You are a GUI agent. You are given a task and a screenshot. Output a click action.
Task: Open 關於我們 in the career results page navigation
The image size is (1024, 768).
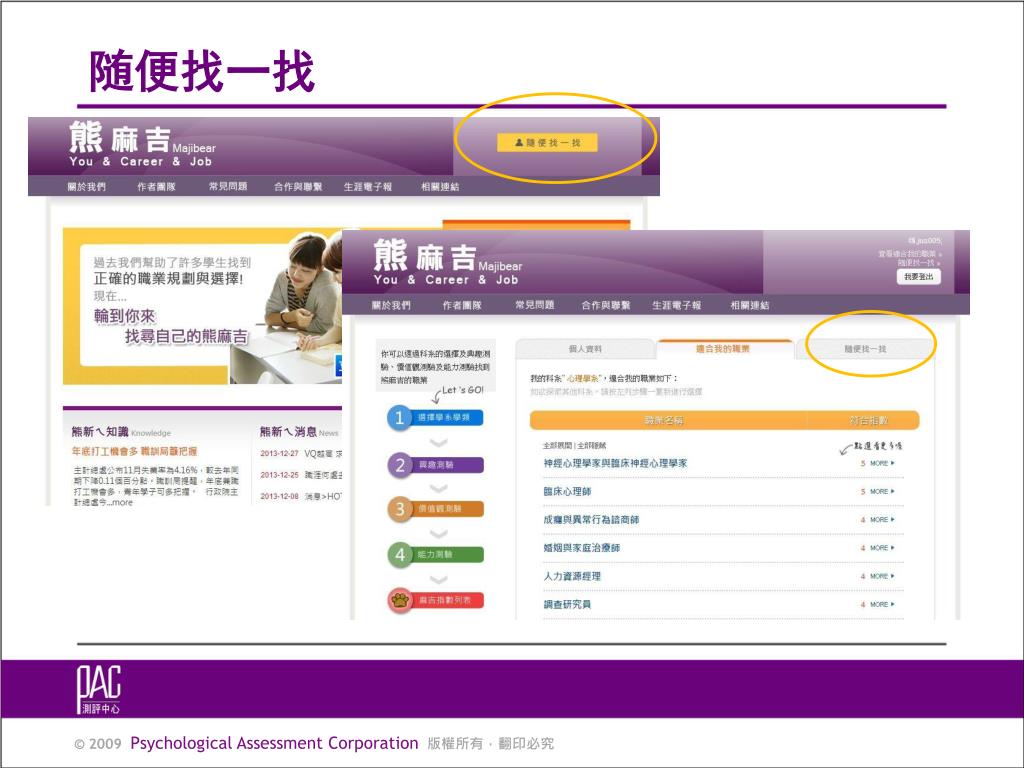pos(392,305)
